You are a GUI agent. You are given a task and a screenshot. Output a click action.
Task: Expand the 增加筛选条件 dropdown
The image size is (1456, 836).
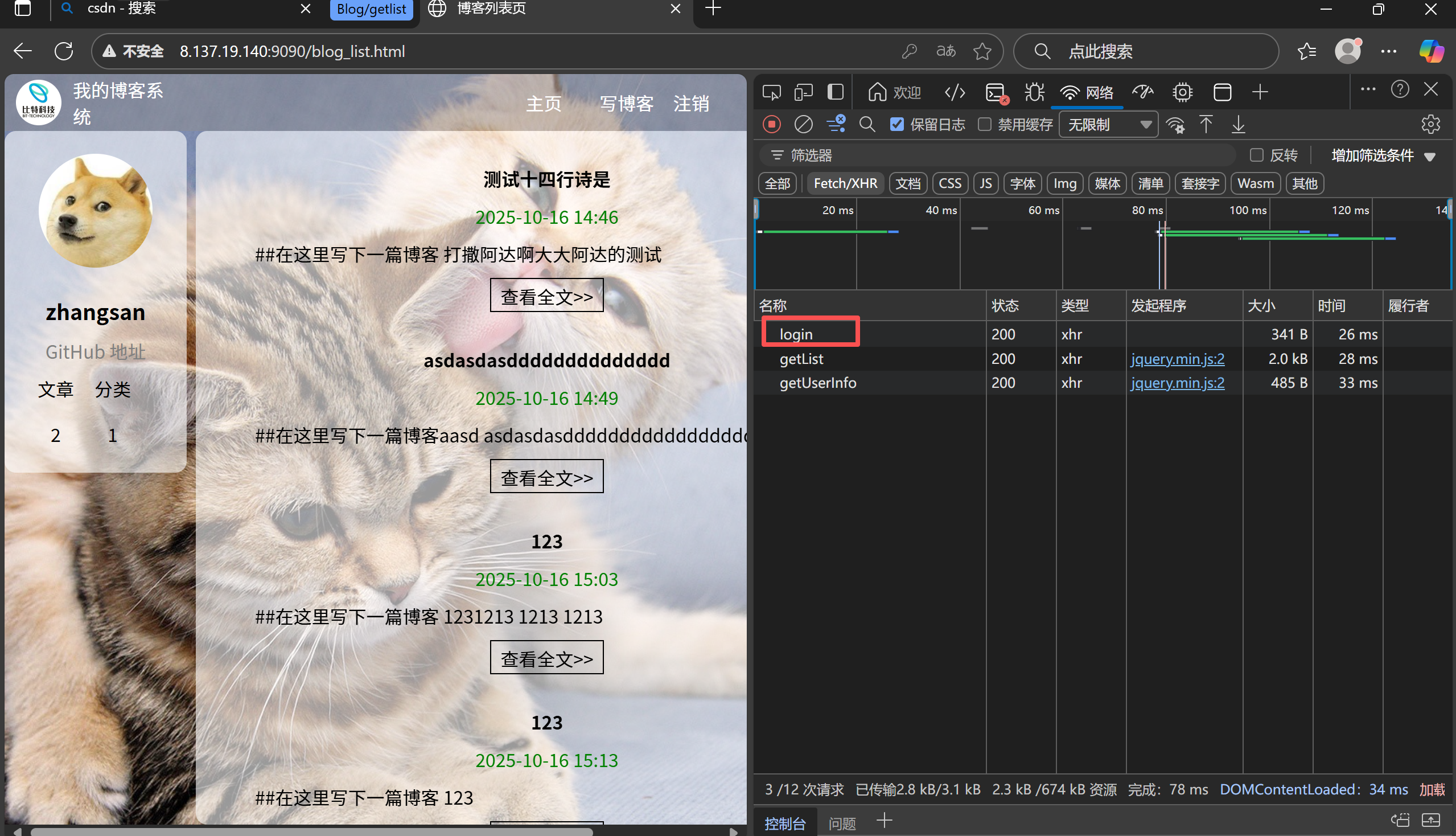(x=1383, y=155)
